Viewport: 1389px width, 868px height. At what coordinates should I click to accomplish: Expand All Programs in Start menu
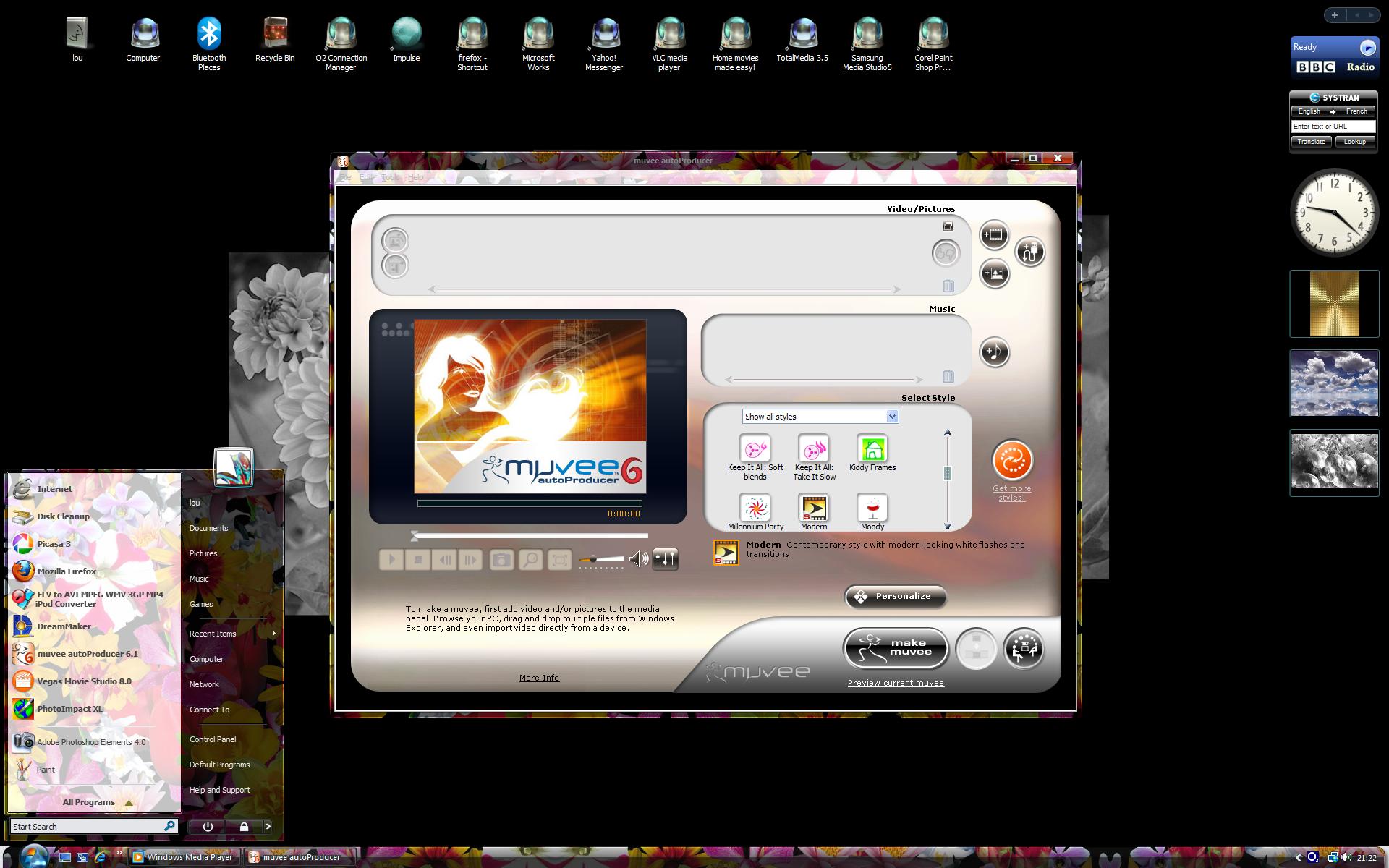[95, 802]
